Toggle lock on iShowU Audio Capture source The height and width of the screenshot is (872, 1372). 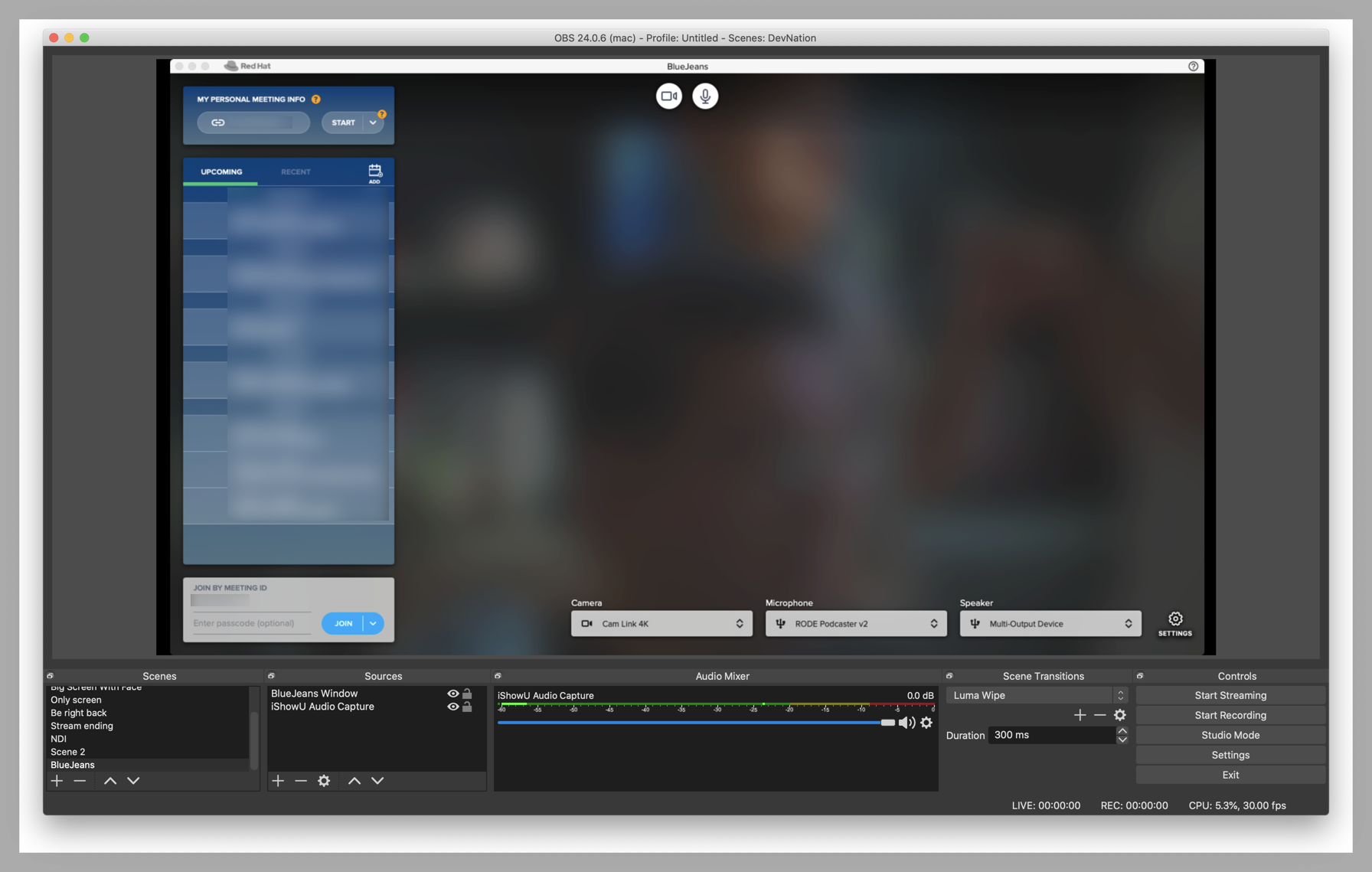click(467, 707)
